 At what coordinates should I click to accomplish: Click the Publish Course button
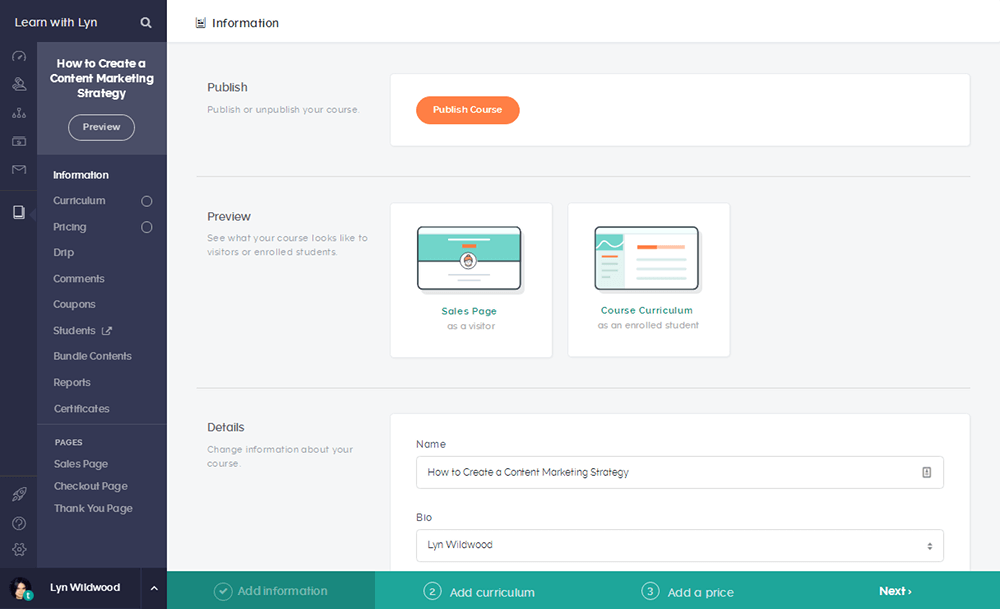(x=467, y=110)
